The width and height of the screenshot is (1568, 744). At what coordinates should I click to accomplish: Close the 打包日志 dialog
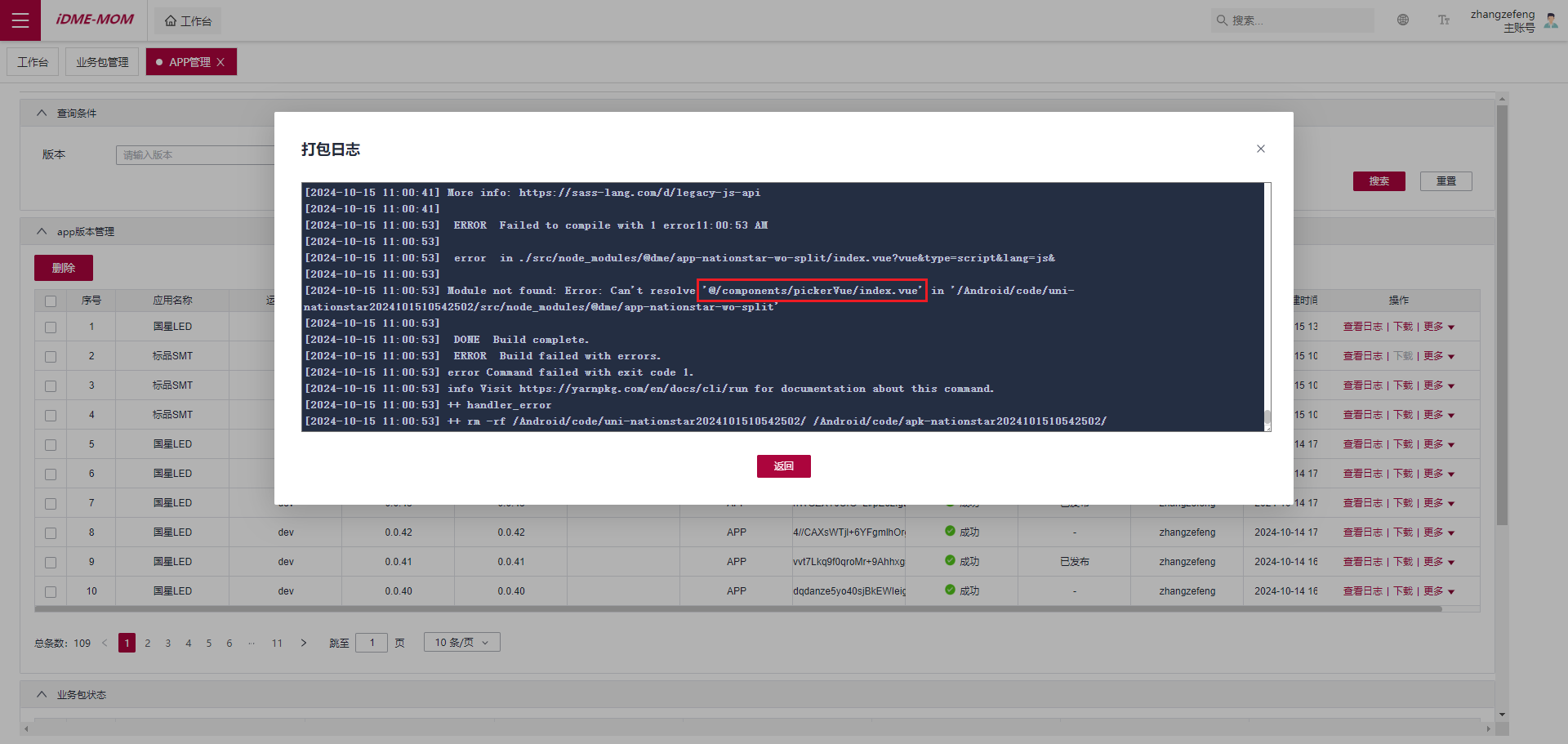coord(1261,149)
